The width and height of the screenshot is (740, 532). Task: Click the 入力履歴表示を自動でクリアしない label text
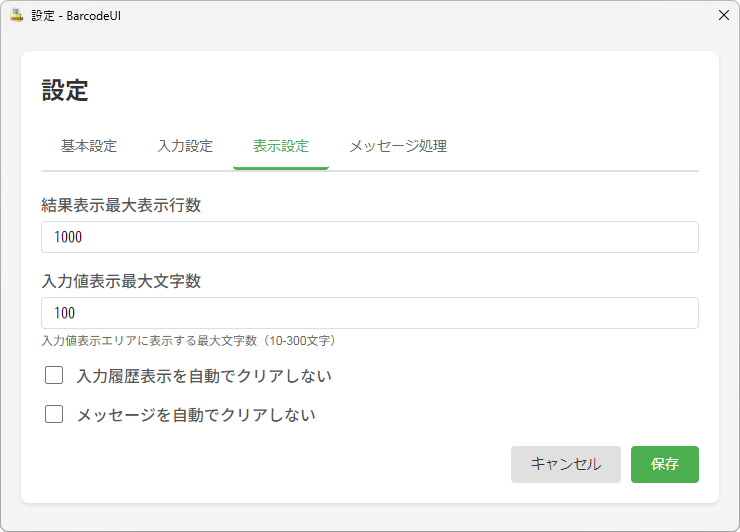coord(204,376)
